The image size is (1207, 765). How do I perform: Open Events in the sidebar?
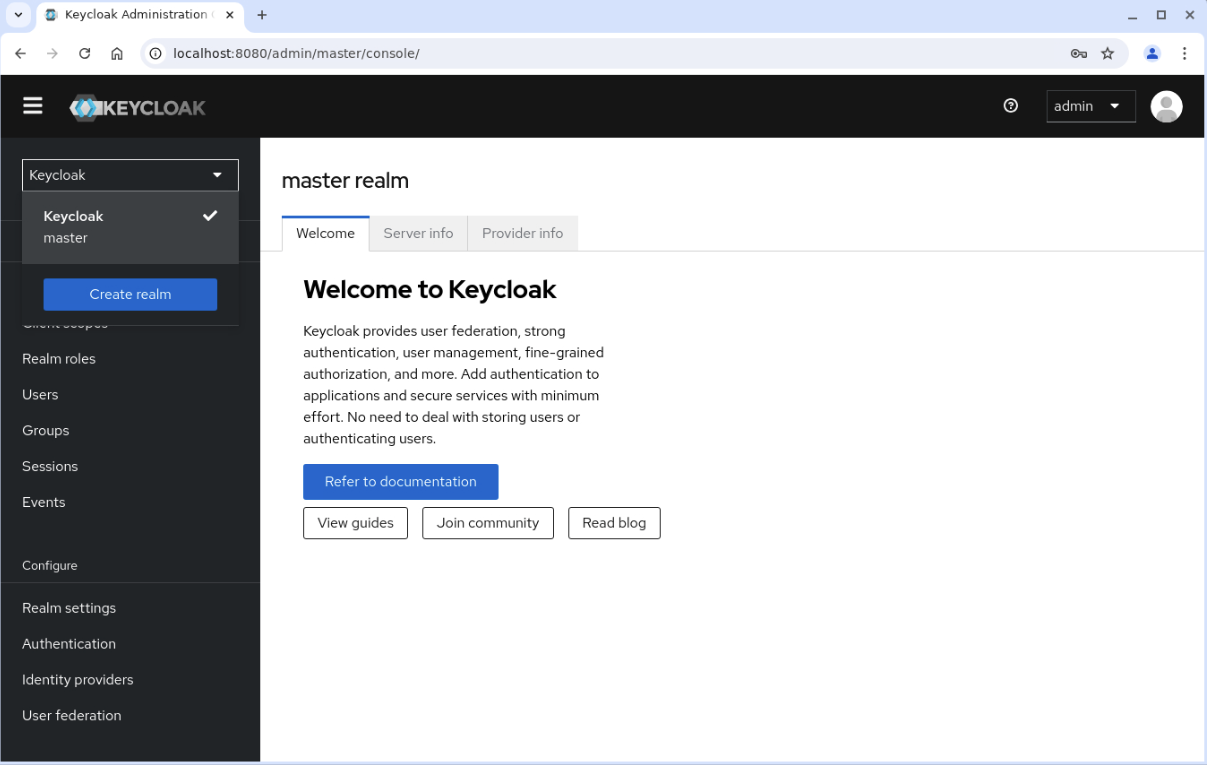pos(44,503)
